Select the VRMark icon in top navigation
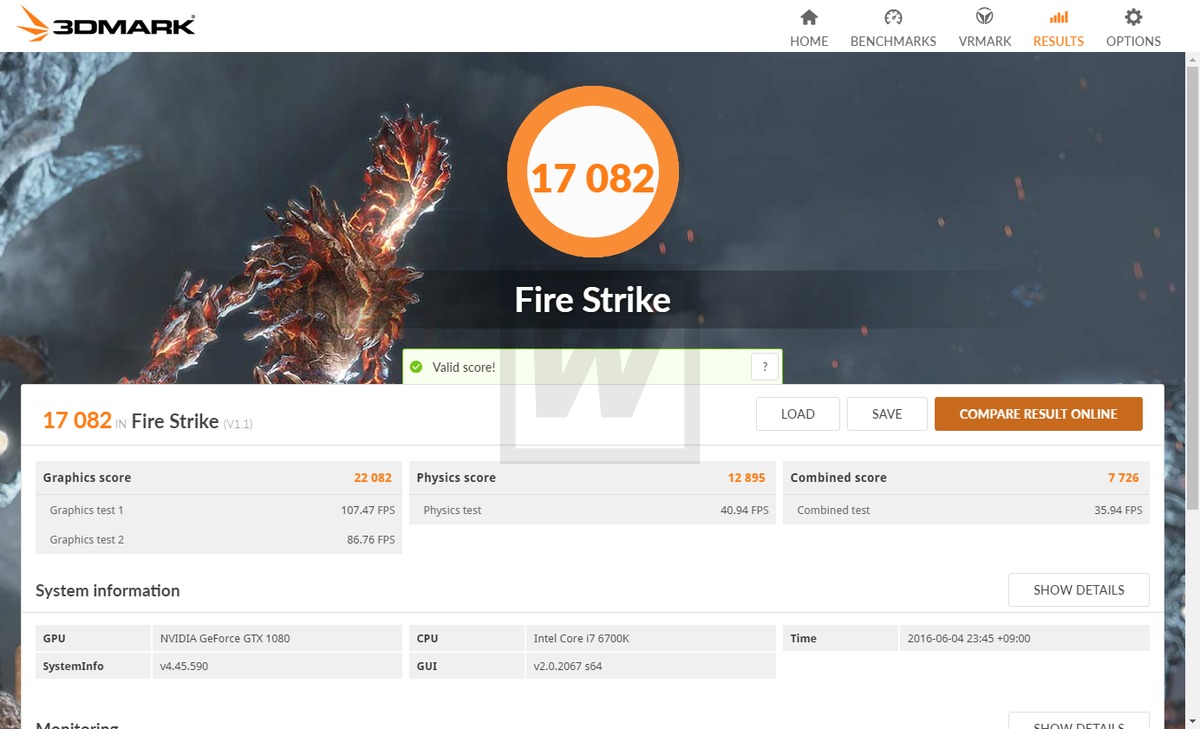Image resolution: width=1200 pixels, height=729 pixels. 985,17
